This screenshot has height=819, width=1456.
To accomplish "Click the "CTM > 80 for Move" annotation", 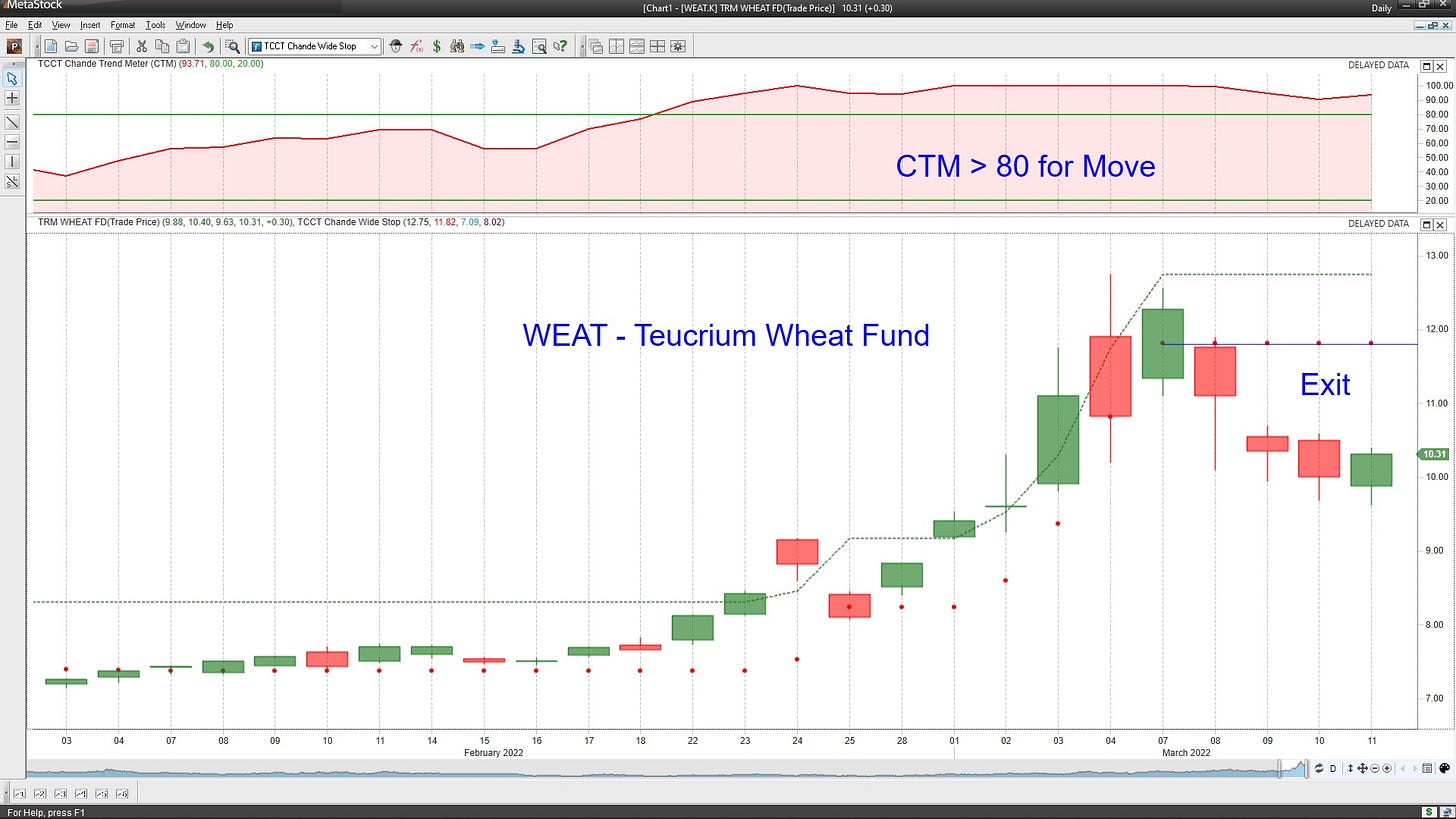I will point(1025,166).
